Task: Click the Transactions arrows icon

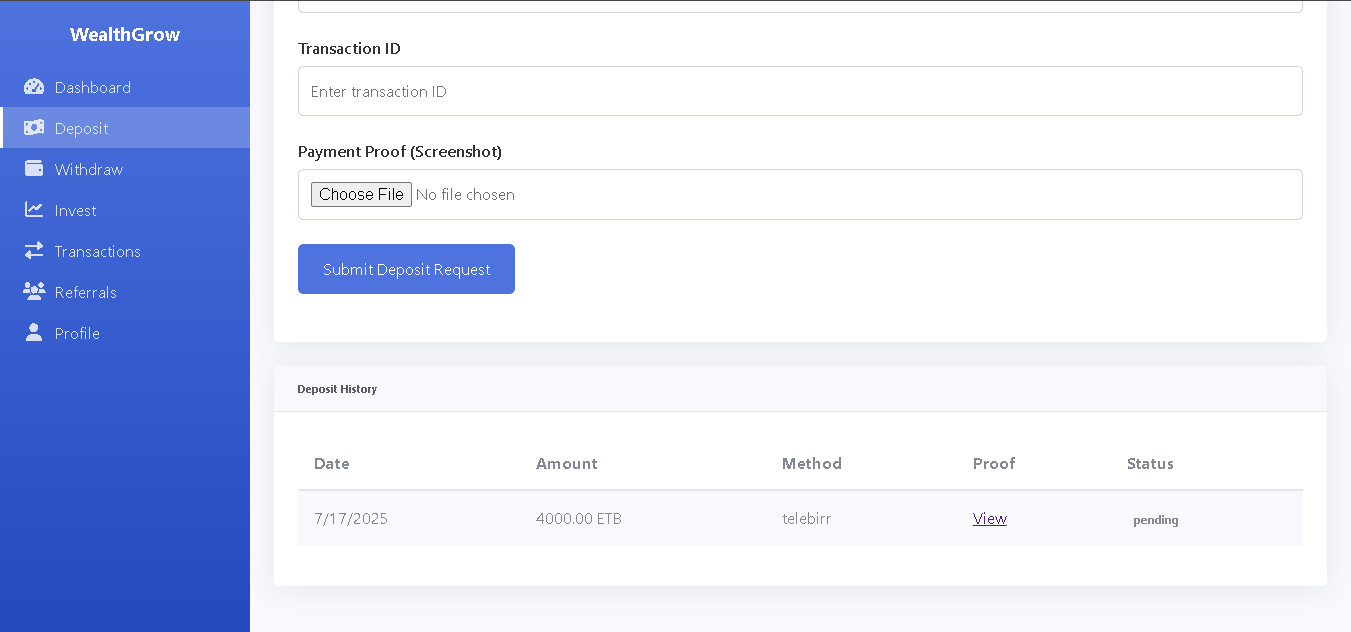Action: tap(34, 251)
